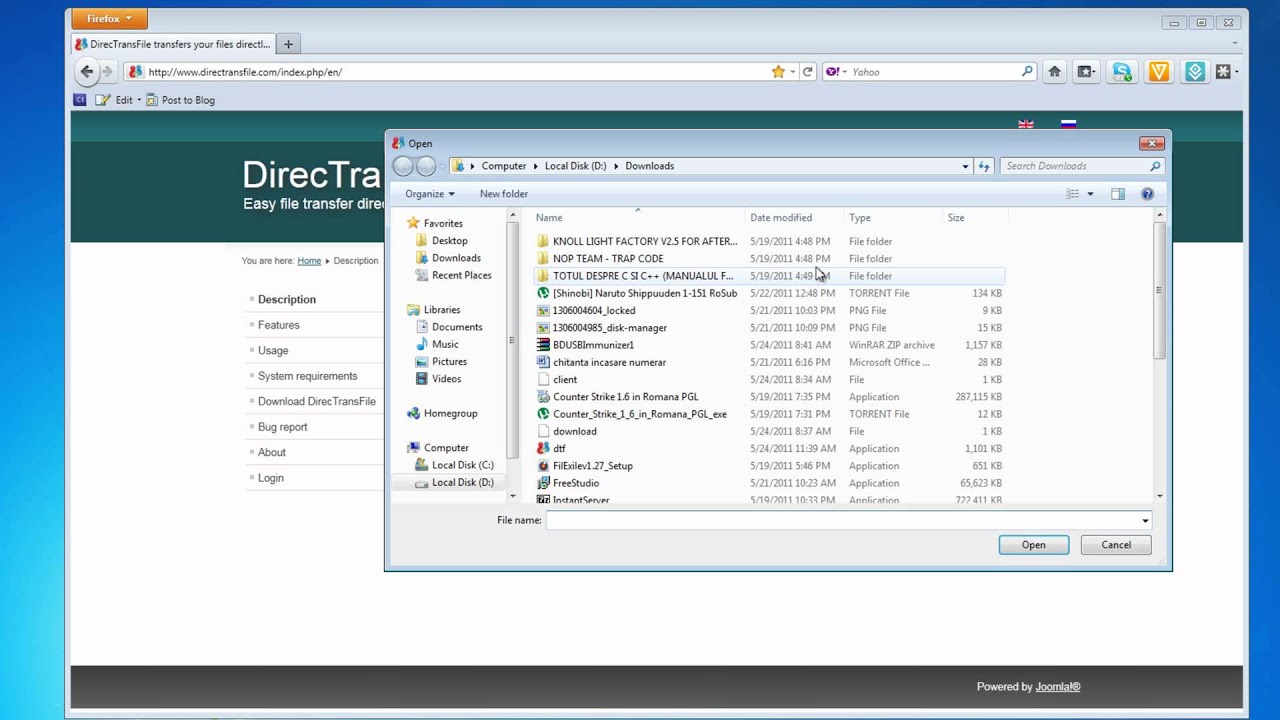Select Local Disk (D:) in the navigation pane
Screen dimensions: 1280x720
tap(462, 482)
